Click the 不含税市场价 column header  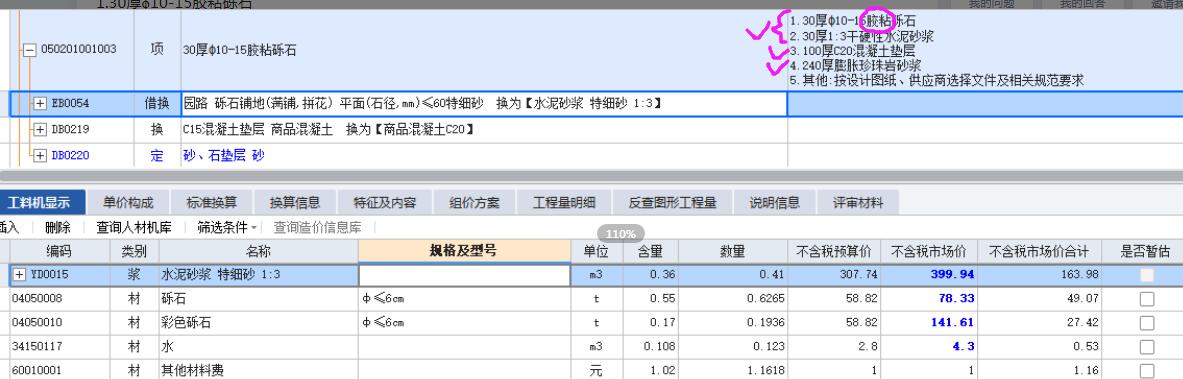pyautogui.click(x=930, y=251)
